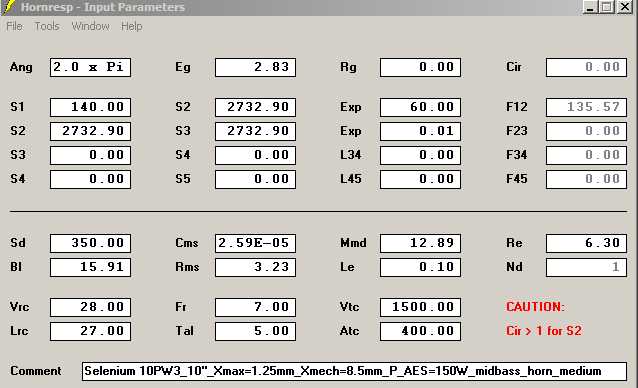The height and width of the screenshot is (388, 638).
Task: Minimize the Hornresp window
Action: 590,7
